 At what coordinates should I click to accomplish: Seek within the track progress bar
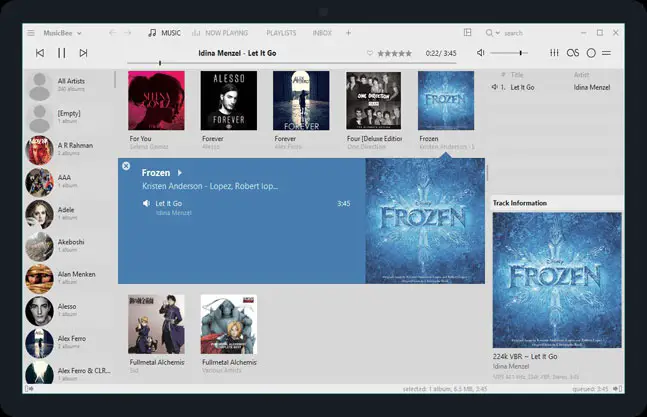coord(292,63)
